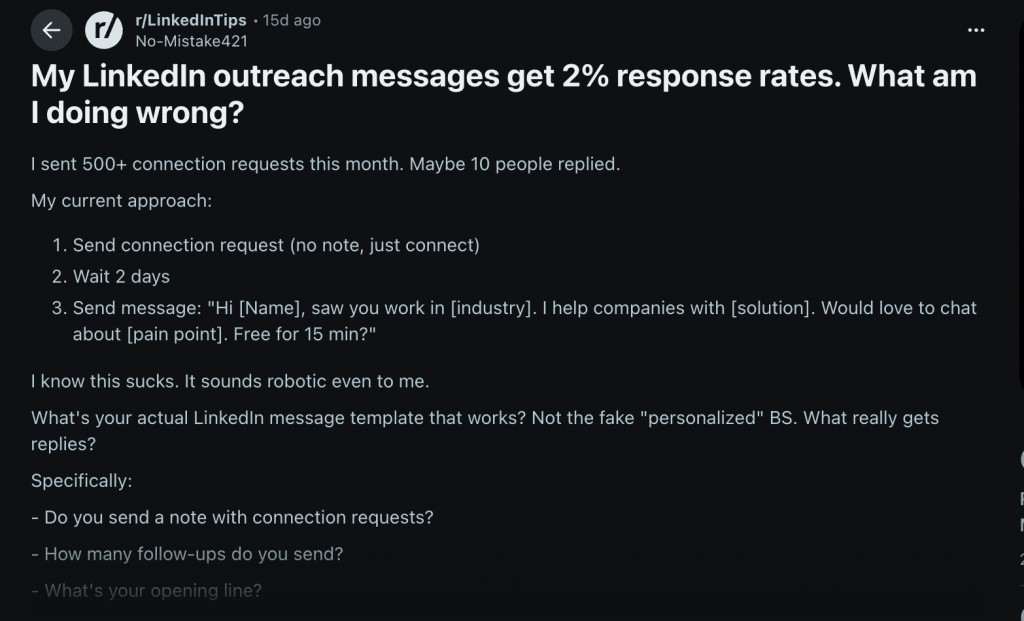1024x621 pixels.
Task: Click the question about notes with connection requests
Action: point(234,517)
